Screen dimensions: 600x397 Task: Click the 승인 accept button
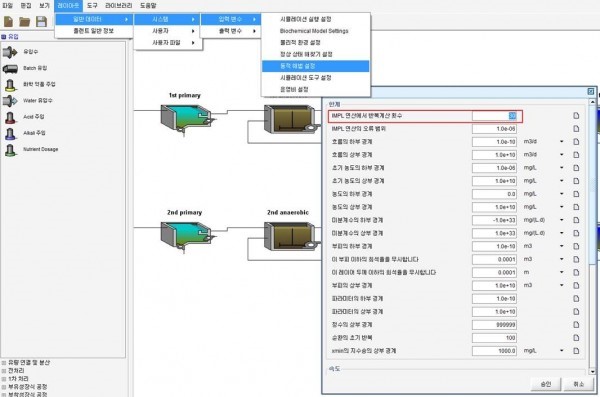546,384
